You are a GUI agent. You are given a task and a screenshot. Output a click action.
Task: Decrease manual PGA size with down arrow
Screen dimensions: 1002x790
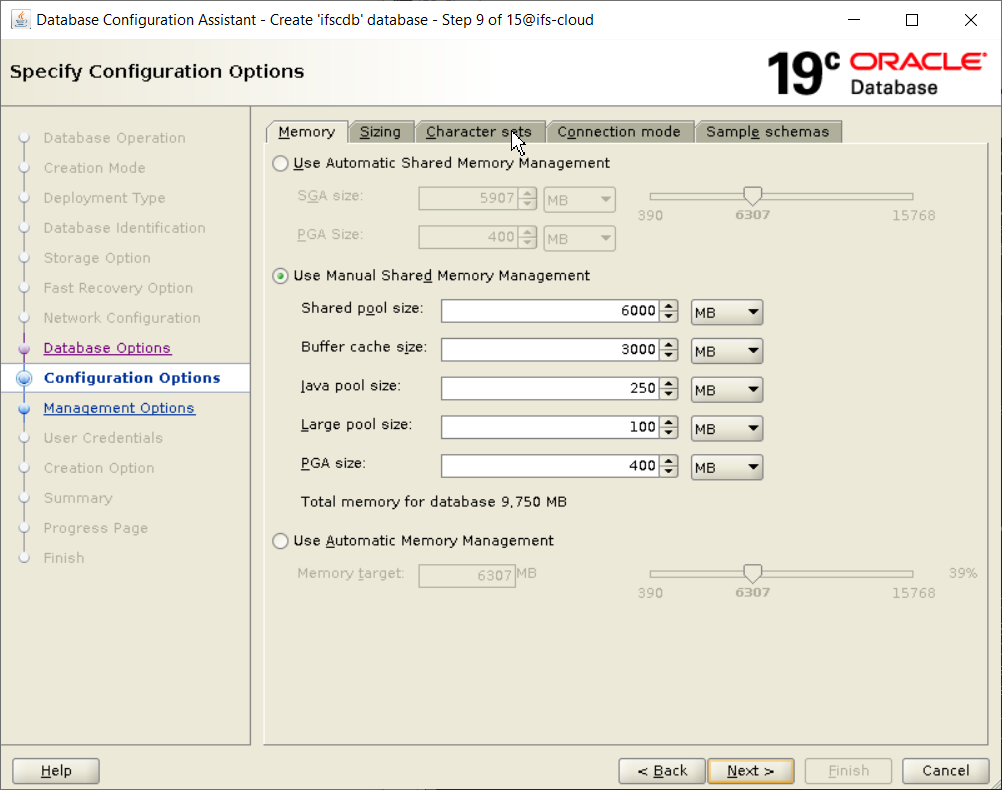pos(669,471)
